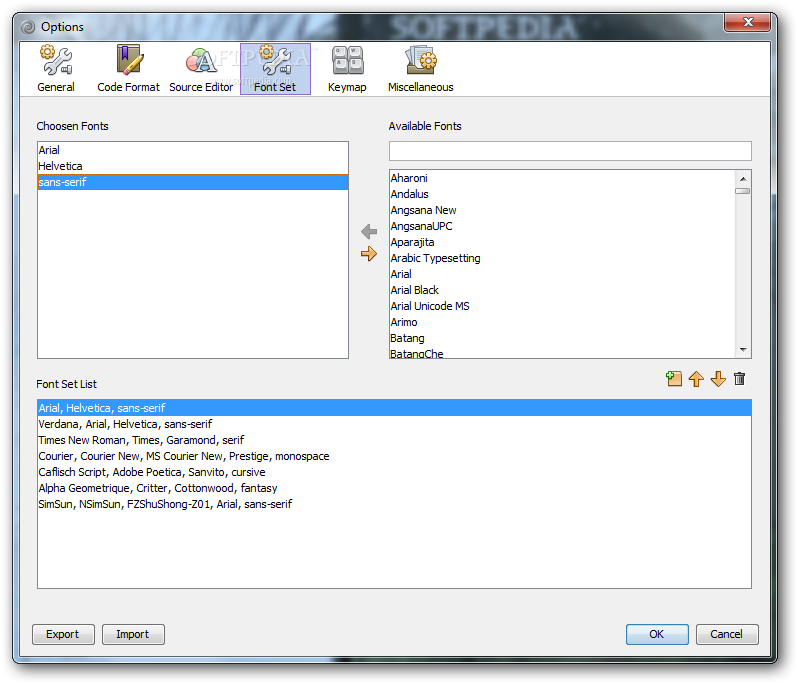Click the orange right arrow to remove font
Viewport: 798px width, 684px height.
pos(369,253)
